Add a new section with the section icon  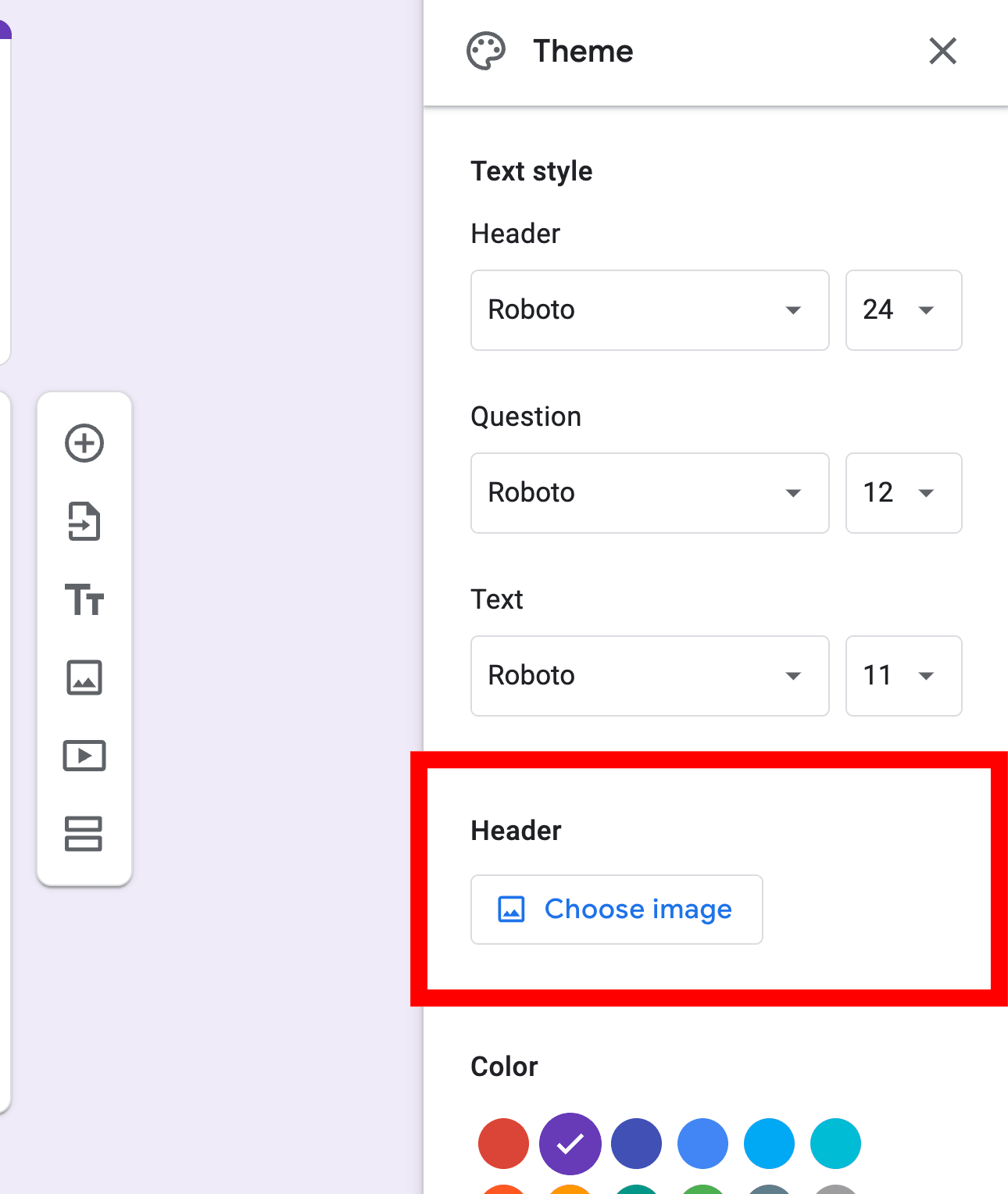[84, 835]
